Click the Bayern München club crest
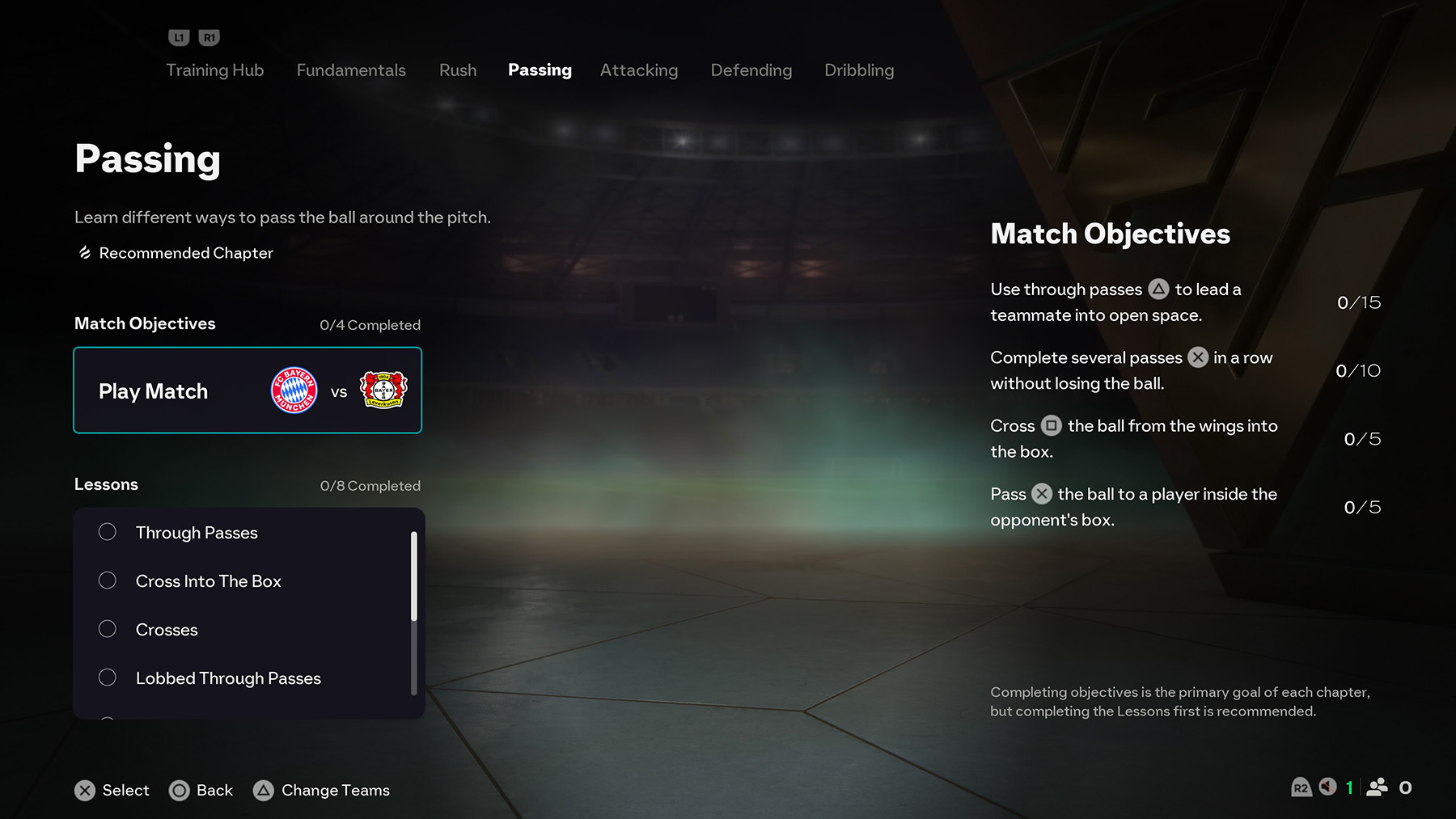This screenshot has width=1456, height=819. pyautogui.click(x=294, y=391)
